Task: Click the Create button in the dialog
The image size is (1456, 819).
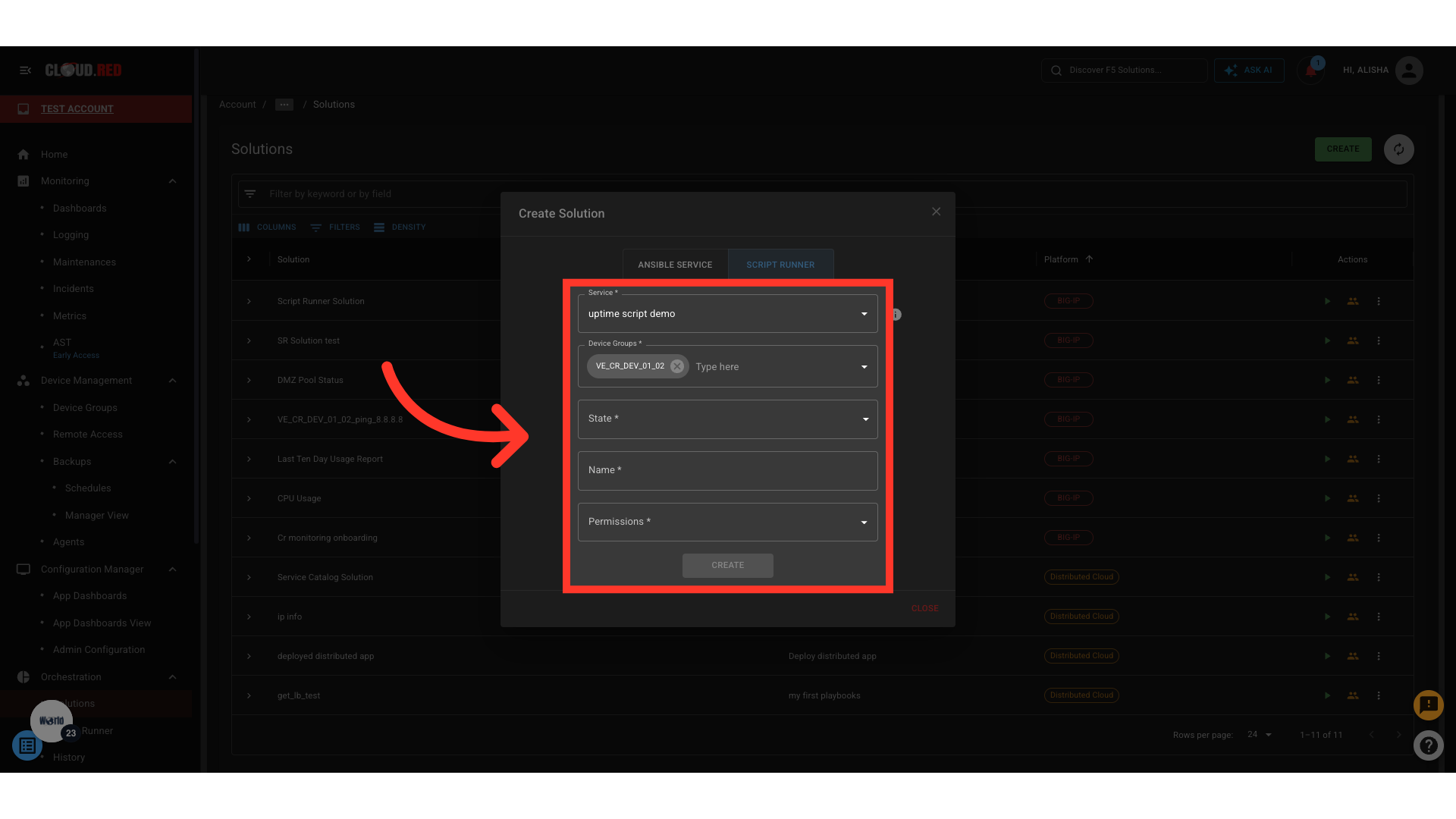Action: tap(727, 566)
